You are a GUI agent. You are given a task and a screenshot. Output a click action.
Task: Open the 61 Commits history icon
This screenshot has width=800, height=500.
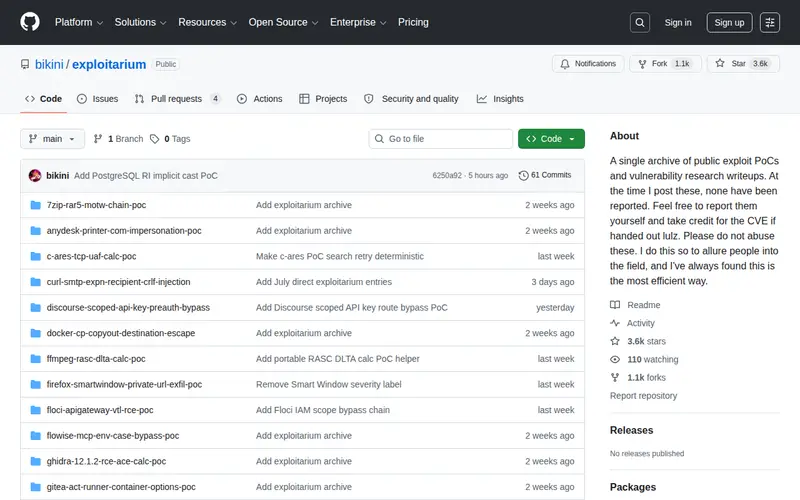tap(523, 176)
